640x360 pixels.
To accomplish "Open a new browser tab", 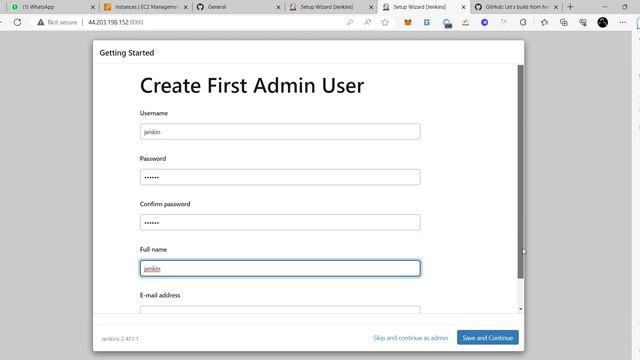I will [570, 7].
